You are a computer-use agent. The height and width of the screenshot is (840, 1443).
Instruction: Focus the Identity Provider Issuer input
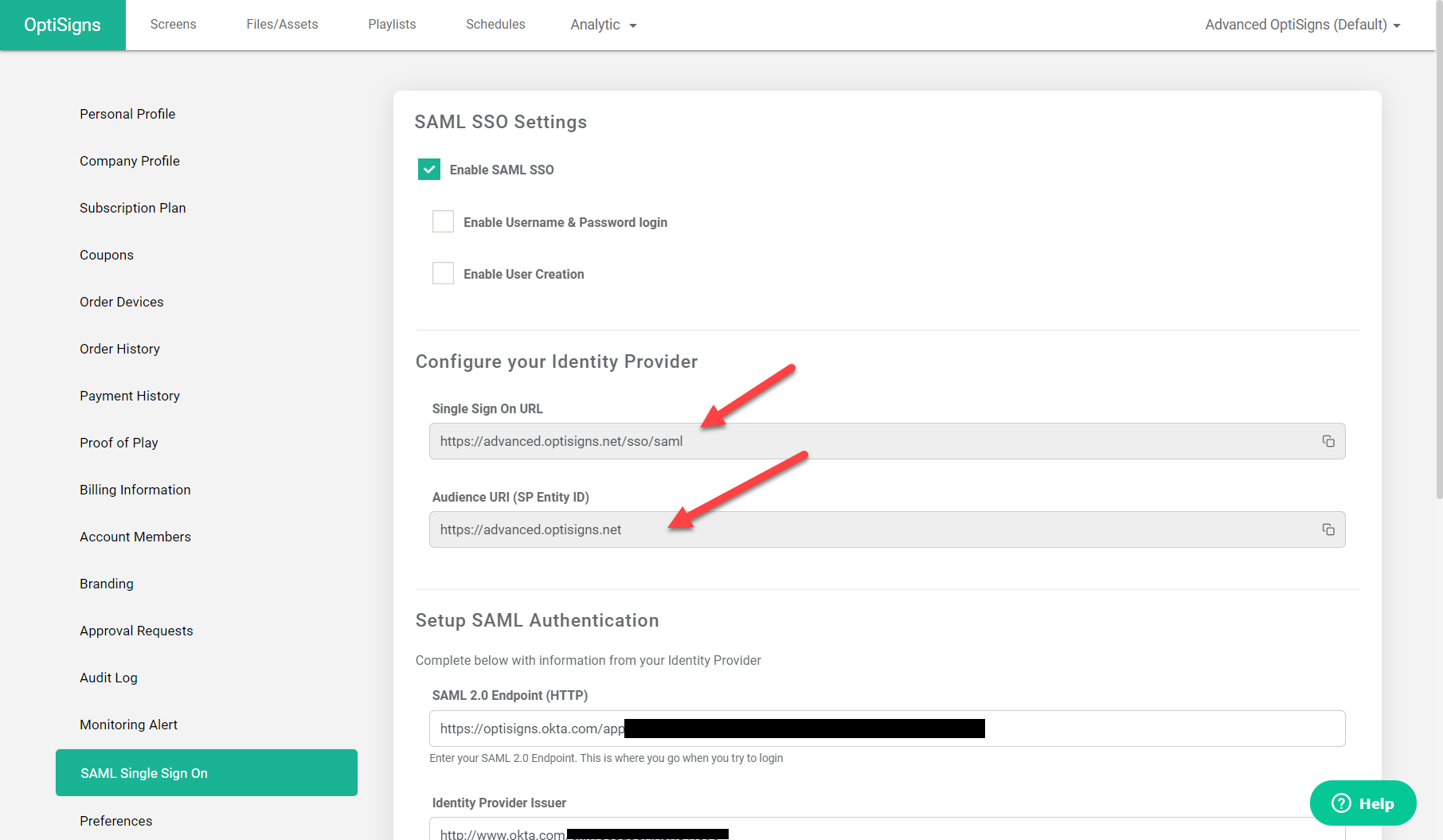tap(887, 830)
